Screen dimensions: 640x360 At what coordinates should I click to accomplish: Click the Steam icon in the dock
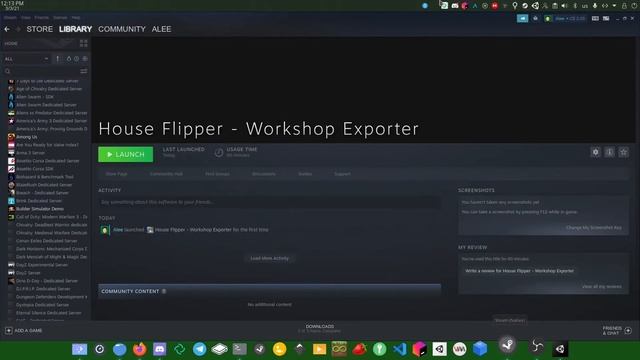tap(507, 345)
